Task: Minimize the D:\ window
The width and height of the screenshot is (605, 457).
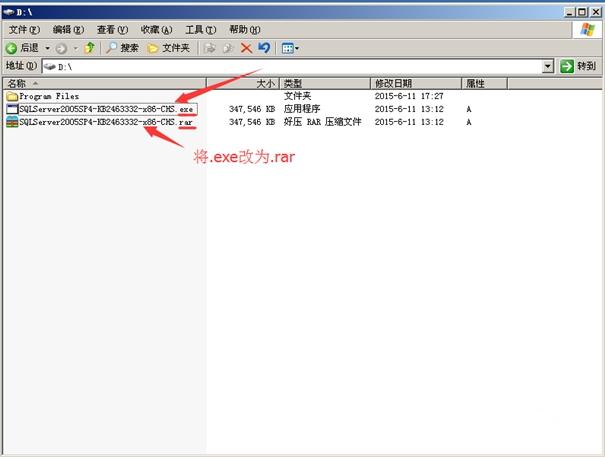Action: pyautogui.click(x=570, y=12)
